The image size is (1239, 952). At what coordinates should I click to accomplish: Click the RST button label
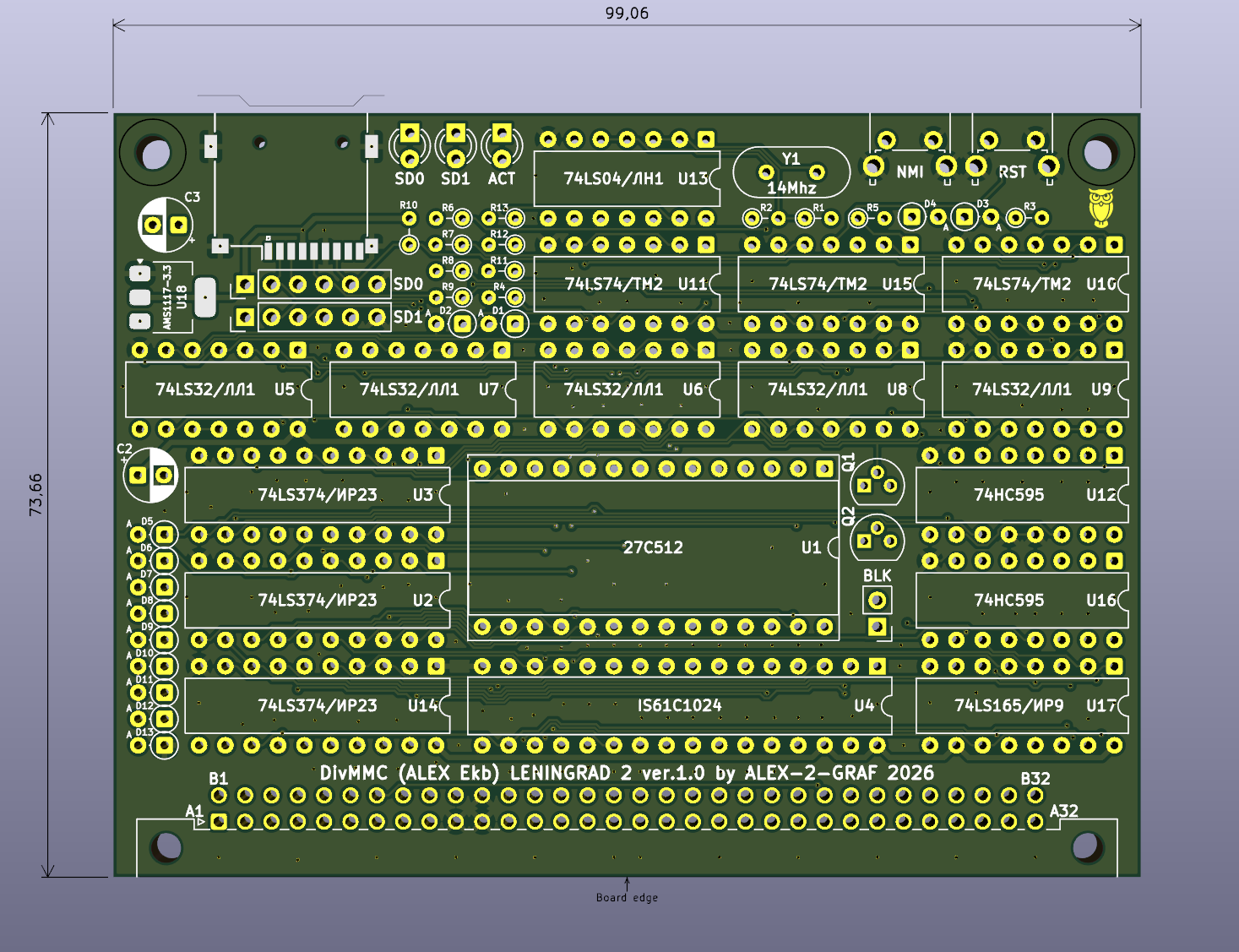tap(1012, 172)
